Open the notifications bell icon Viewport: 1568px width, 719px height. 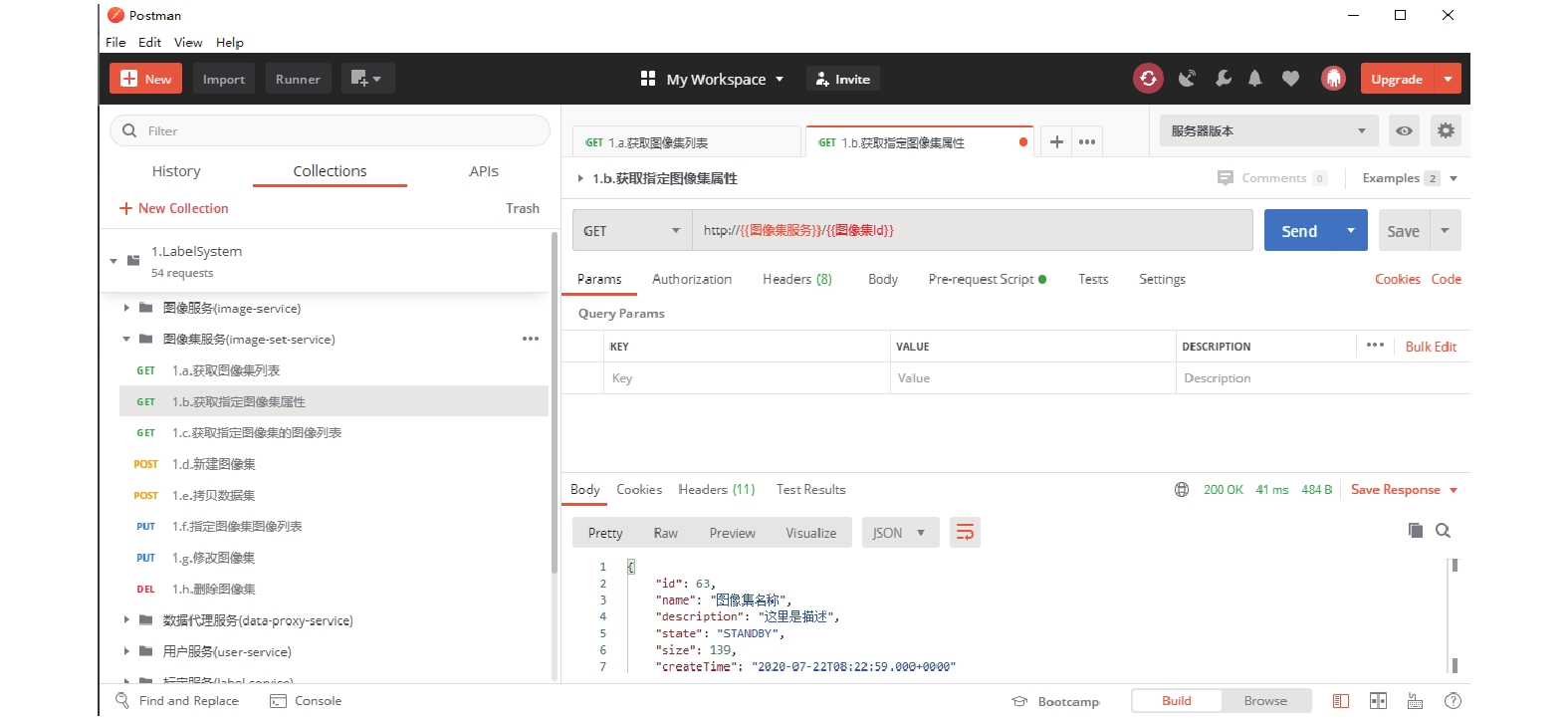[1255, 79]
